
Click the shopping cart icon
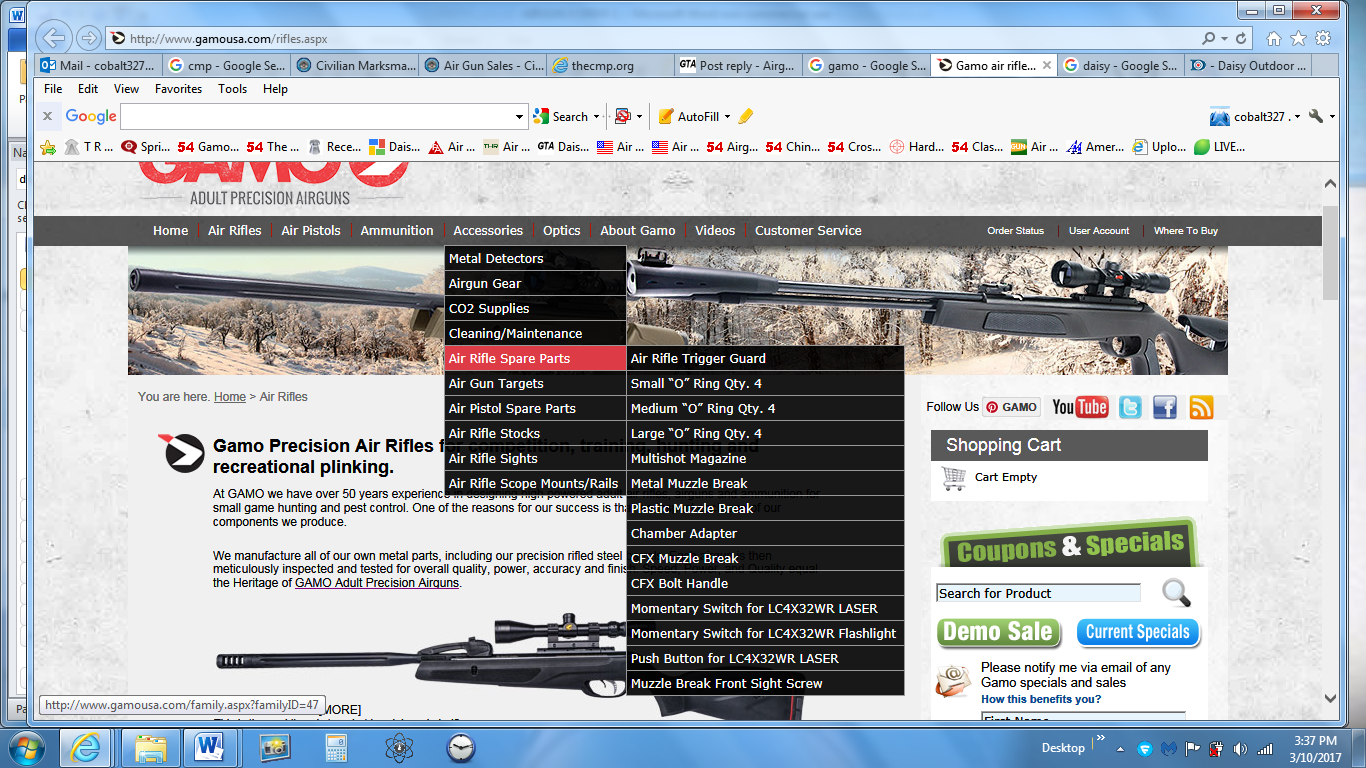tap(954, 478)
